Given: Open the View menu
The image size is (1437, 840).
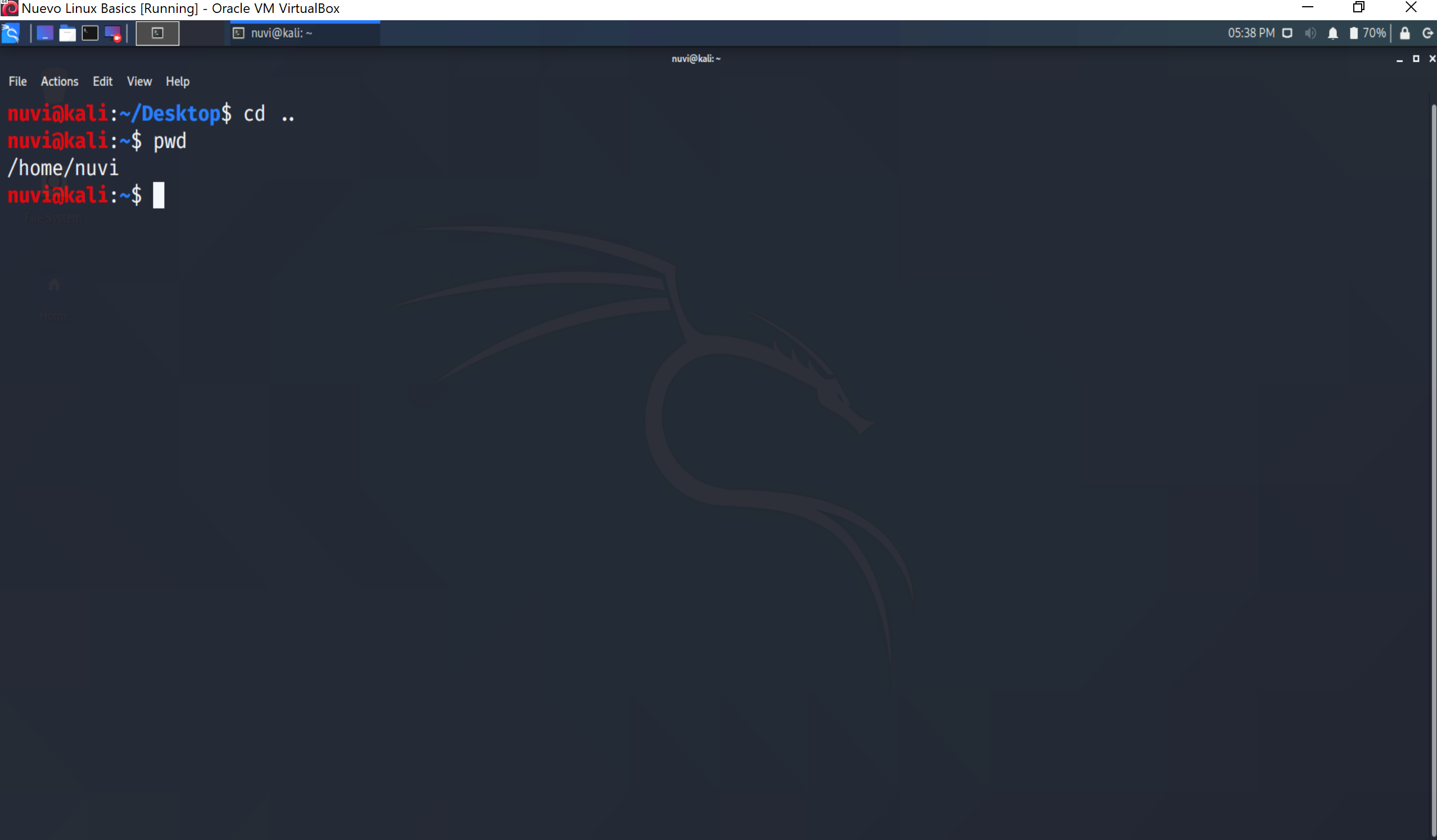Looking at the screenshot, I should coord(139,81).
